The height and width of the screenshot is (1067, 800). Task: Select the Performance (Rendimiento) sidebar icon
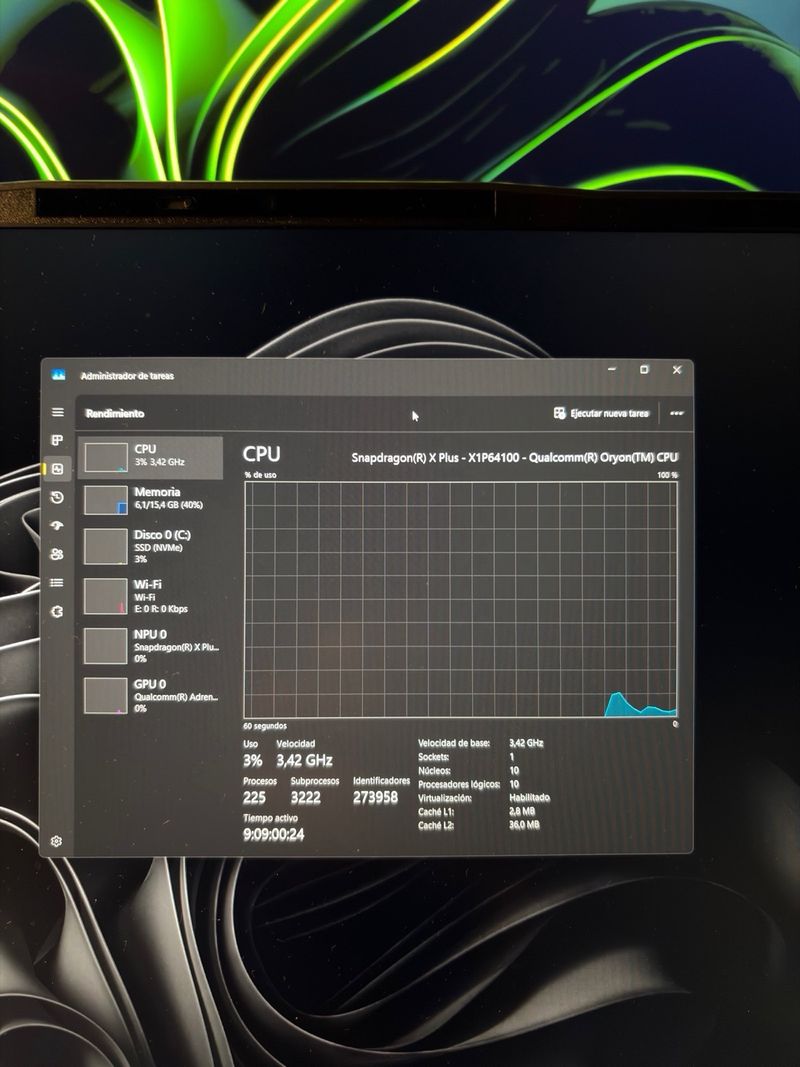point(58,469)
